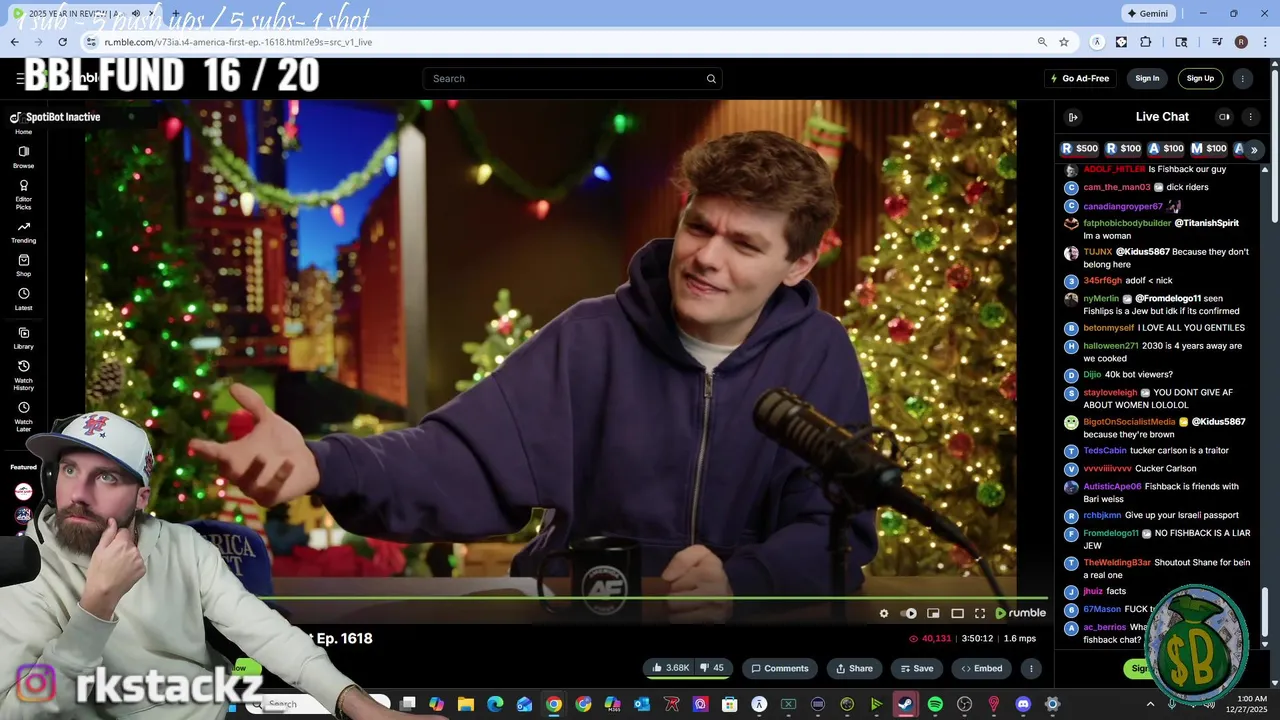Share this video

coord(854,668)
